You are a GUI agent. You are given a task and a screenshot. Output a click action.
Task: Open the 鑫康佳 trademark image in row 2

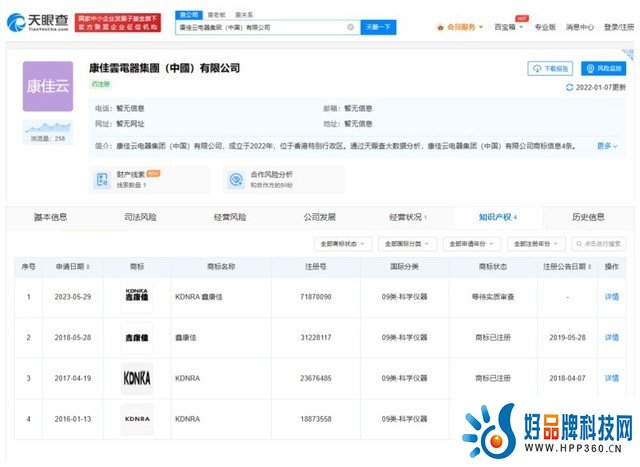pyautogui.click(x=137, y=338)
